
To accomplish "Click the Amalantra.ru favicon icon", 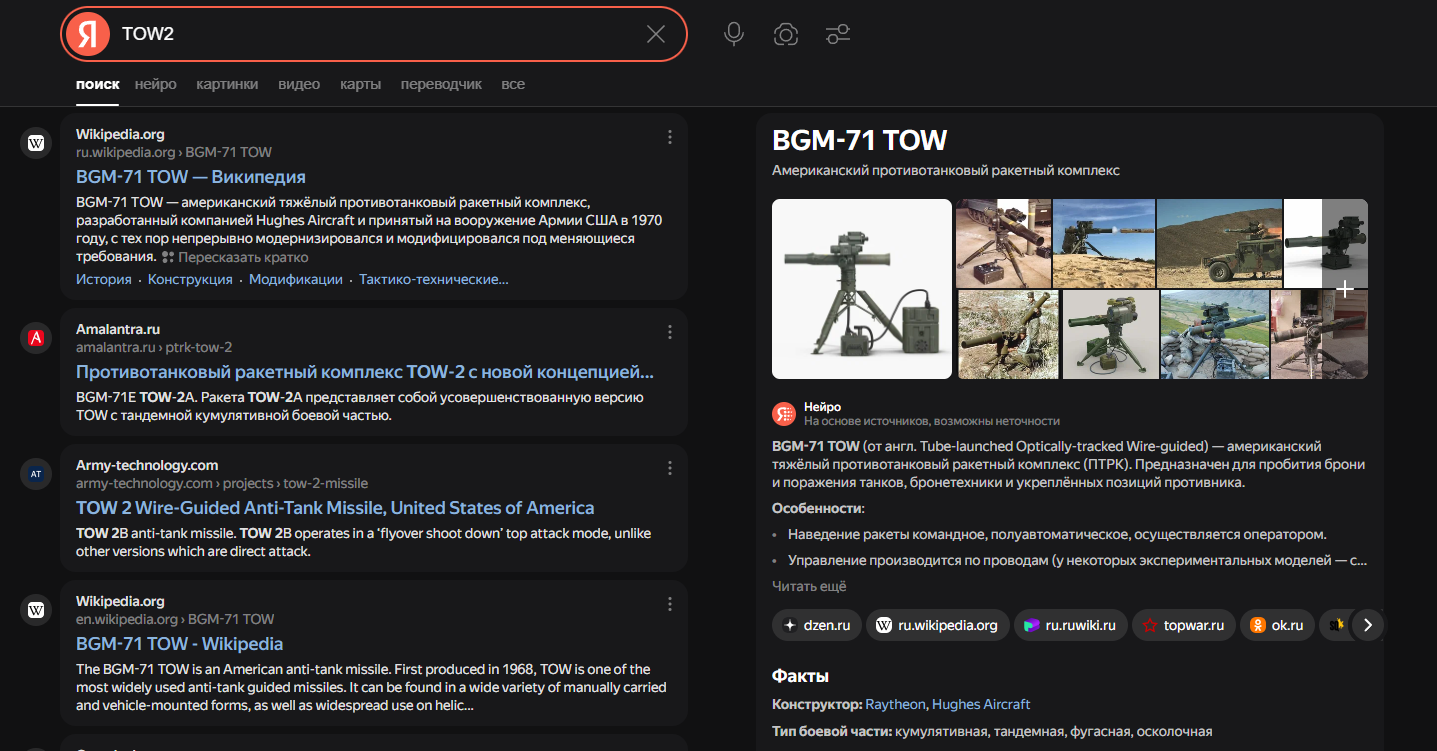I will (x=36, y=338).
